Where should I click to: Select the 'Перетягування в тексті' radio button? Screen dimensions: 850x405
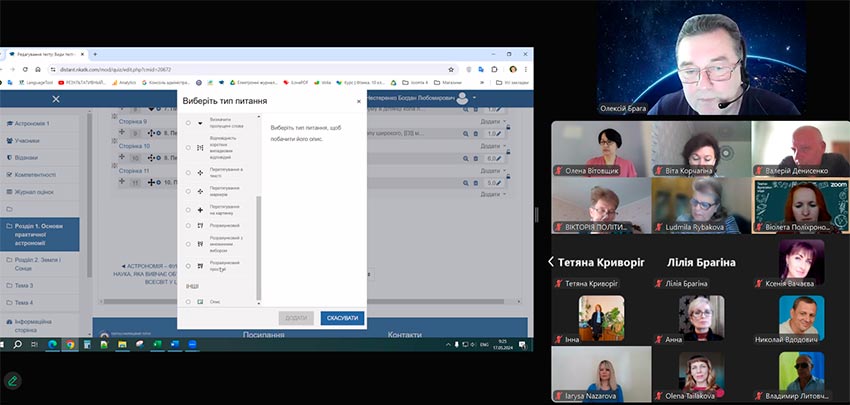(188, 172)
